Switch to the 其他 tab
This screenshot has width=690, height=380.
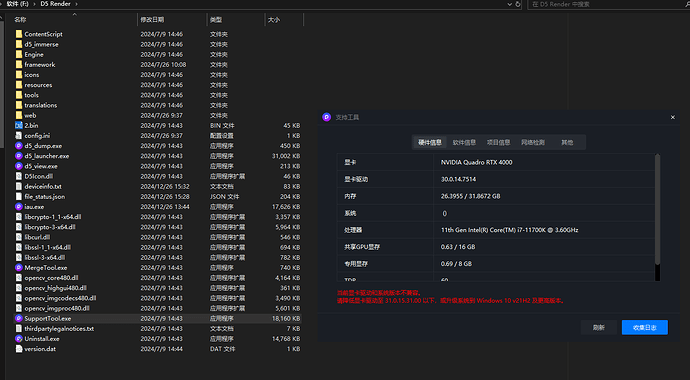coord(567,142)
